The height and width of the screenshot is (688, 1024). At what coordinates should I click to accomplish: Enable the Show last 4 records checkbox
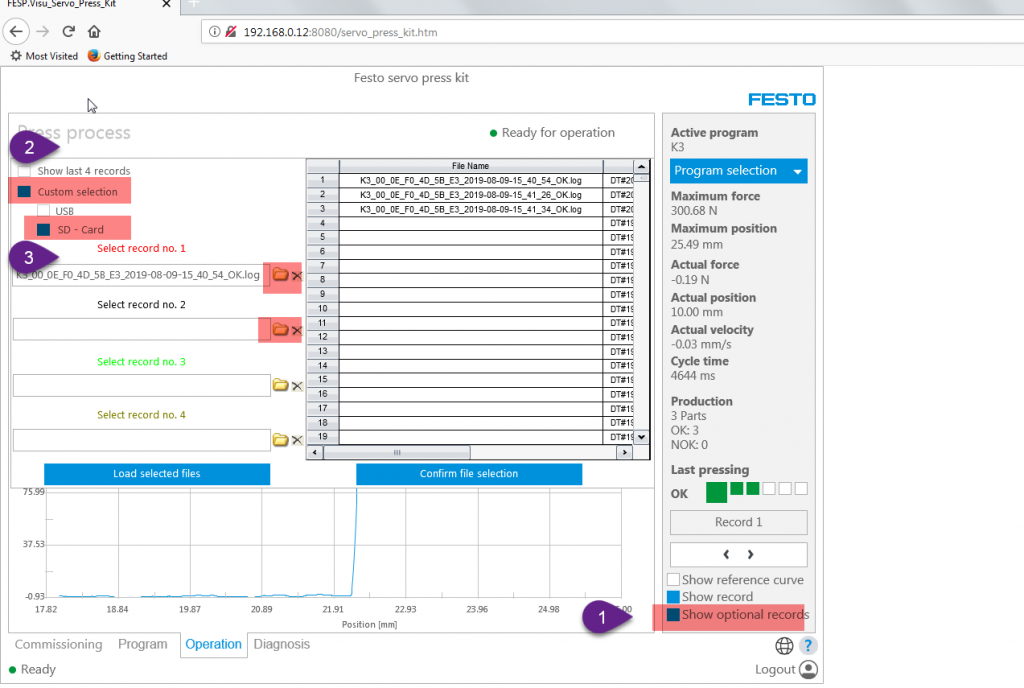(24, 171)
